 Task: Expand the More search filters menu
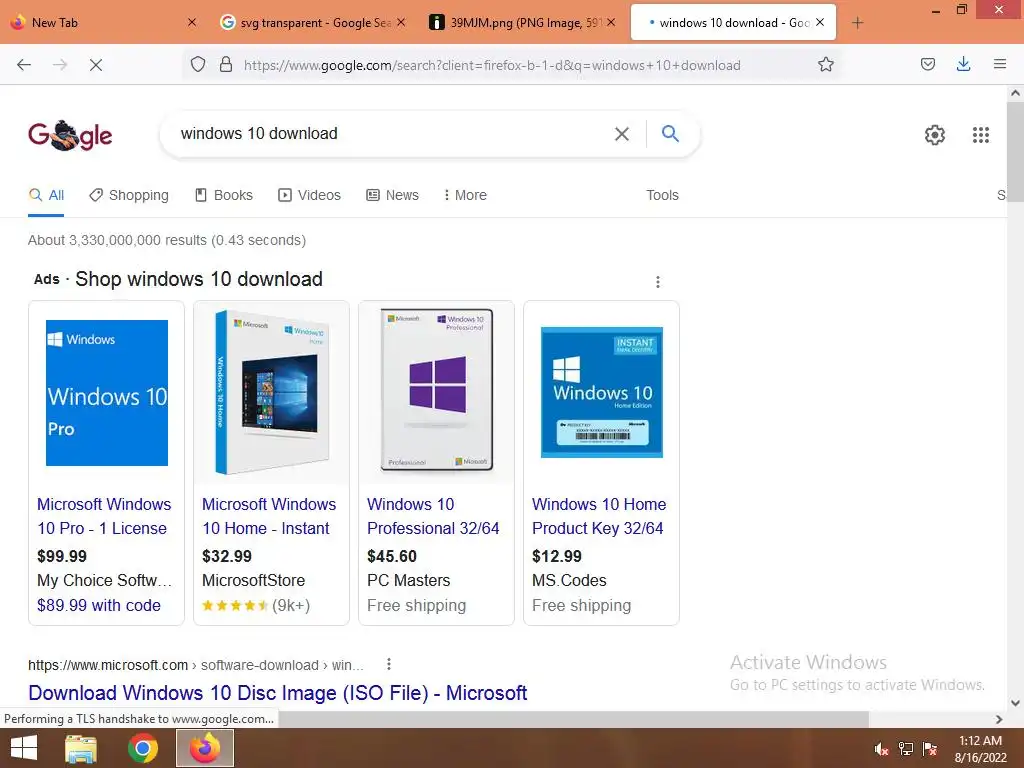(x=465, y=195)
